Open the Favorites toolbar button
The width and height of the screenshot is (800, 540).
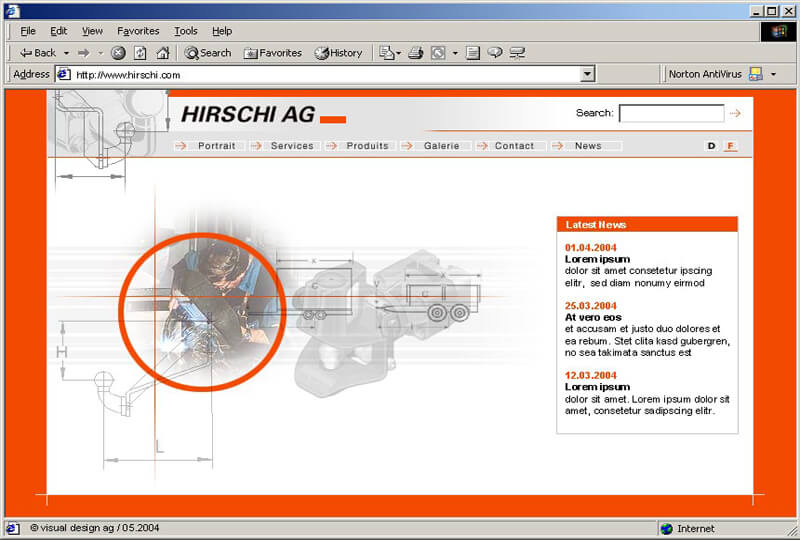272,53
